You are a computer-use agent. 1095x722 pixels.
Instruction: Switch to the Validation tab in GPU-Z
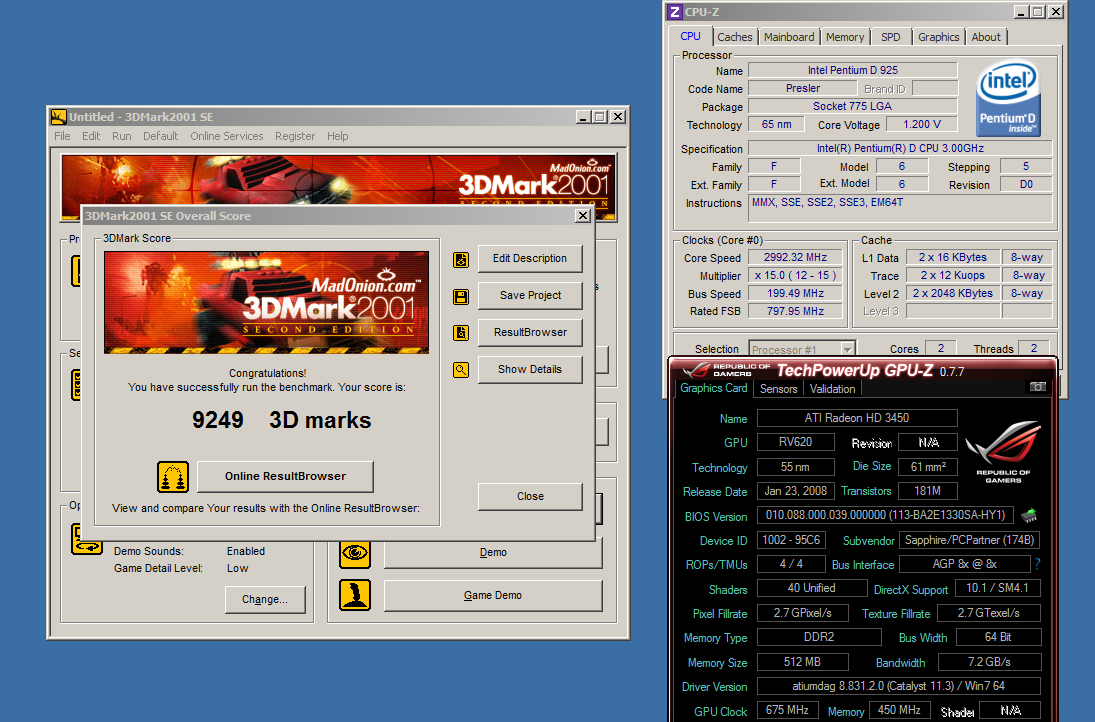point(832,389)
